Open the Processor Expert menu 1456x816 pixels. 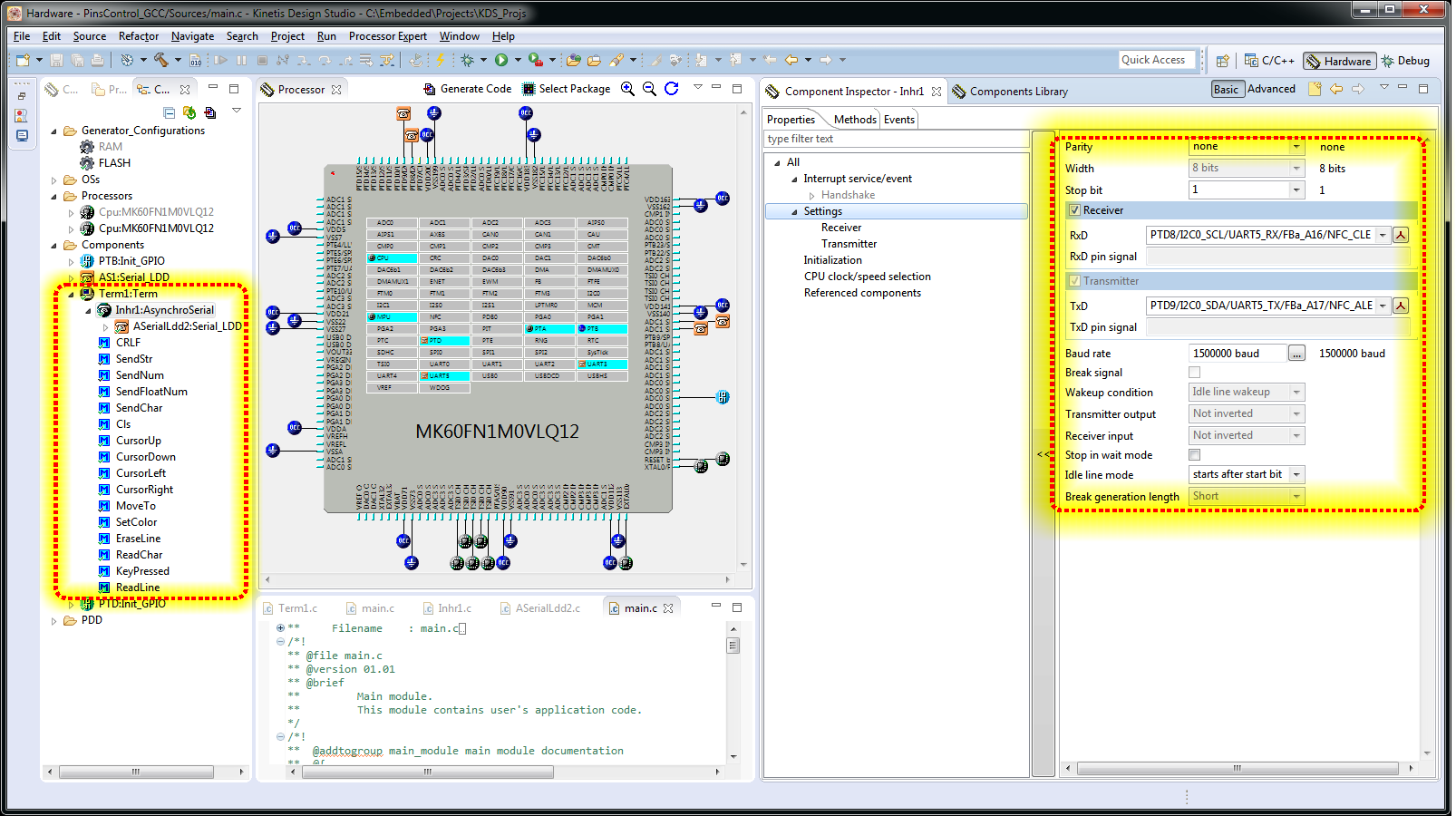point(387,36)
